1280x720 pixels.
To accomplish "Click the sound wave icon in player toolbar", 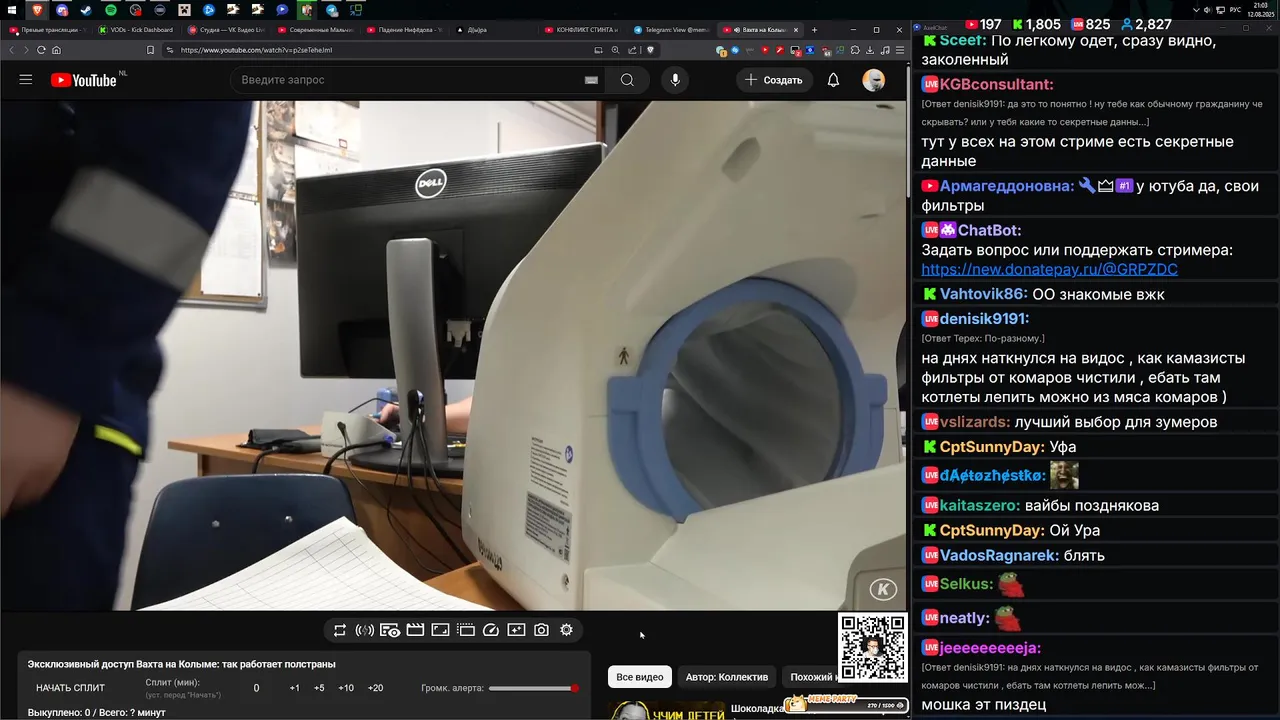I will click(x=365, y=630).
